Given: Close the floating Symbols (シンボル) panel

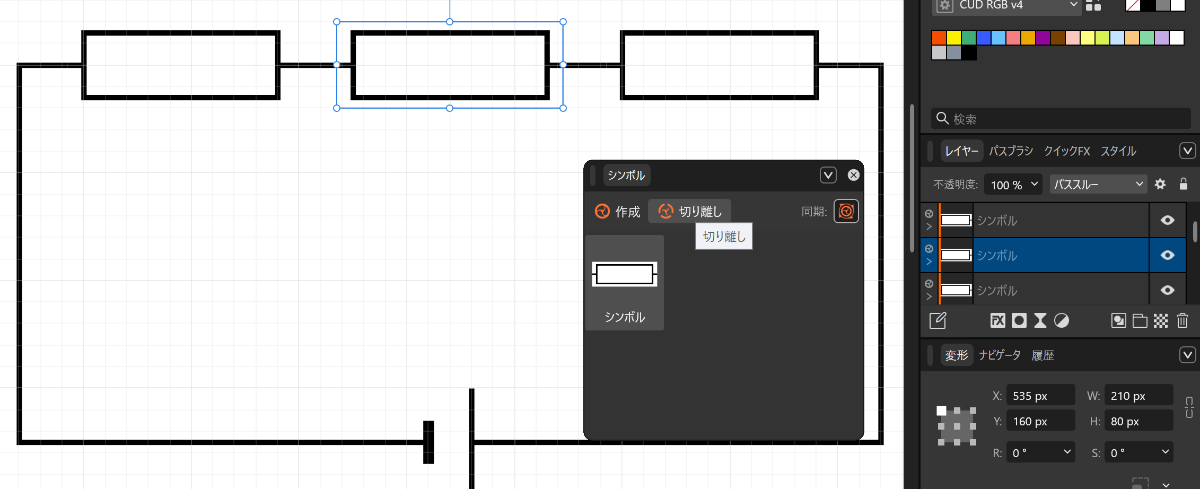Looking at the screenshot, I should coord(854,175).
